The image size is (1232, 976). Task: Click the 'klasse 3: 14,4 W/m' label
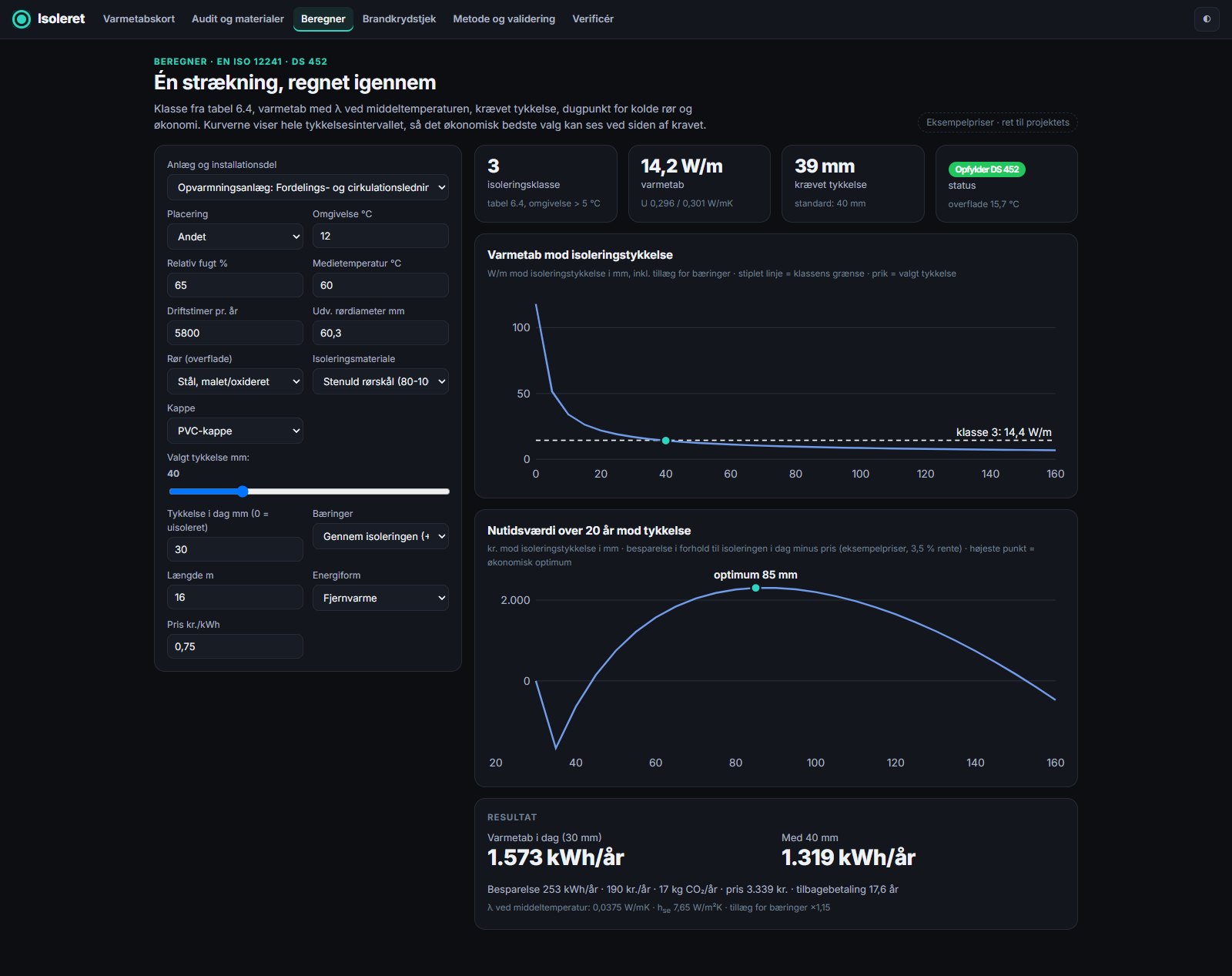(1003, 432)
